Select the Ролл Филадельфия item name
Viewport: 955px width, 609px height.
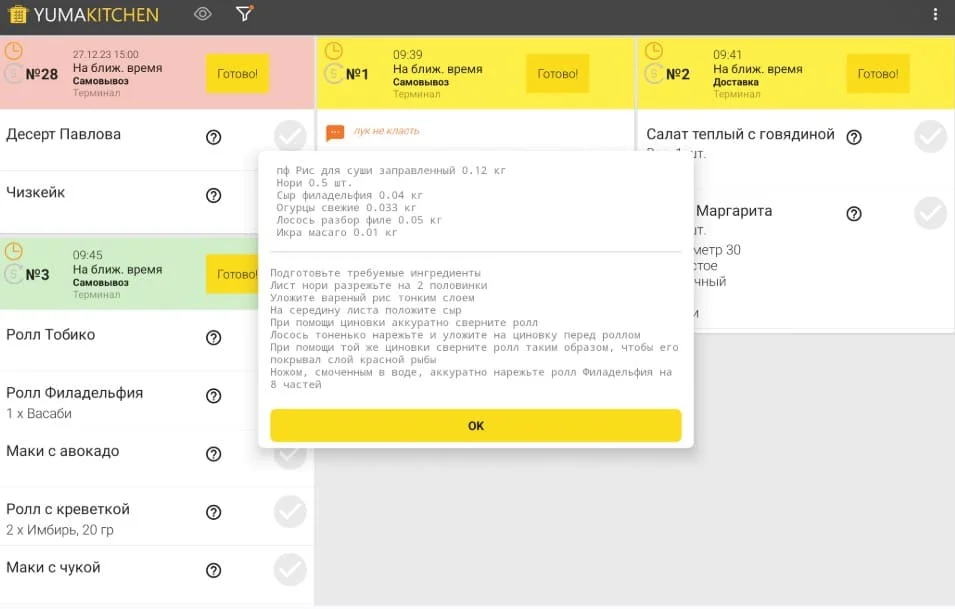coord(74,393)
